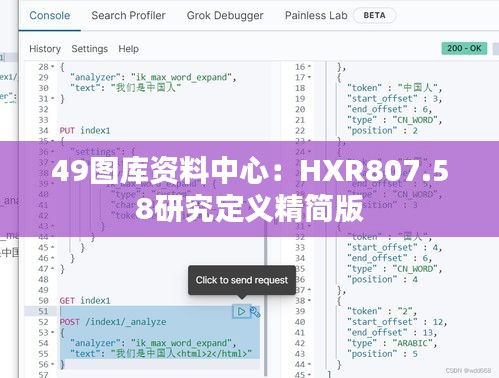Collapse fold arrow at editor line 47

click(53, 269)
